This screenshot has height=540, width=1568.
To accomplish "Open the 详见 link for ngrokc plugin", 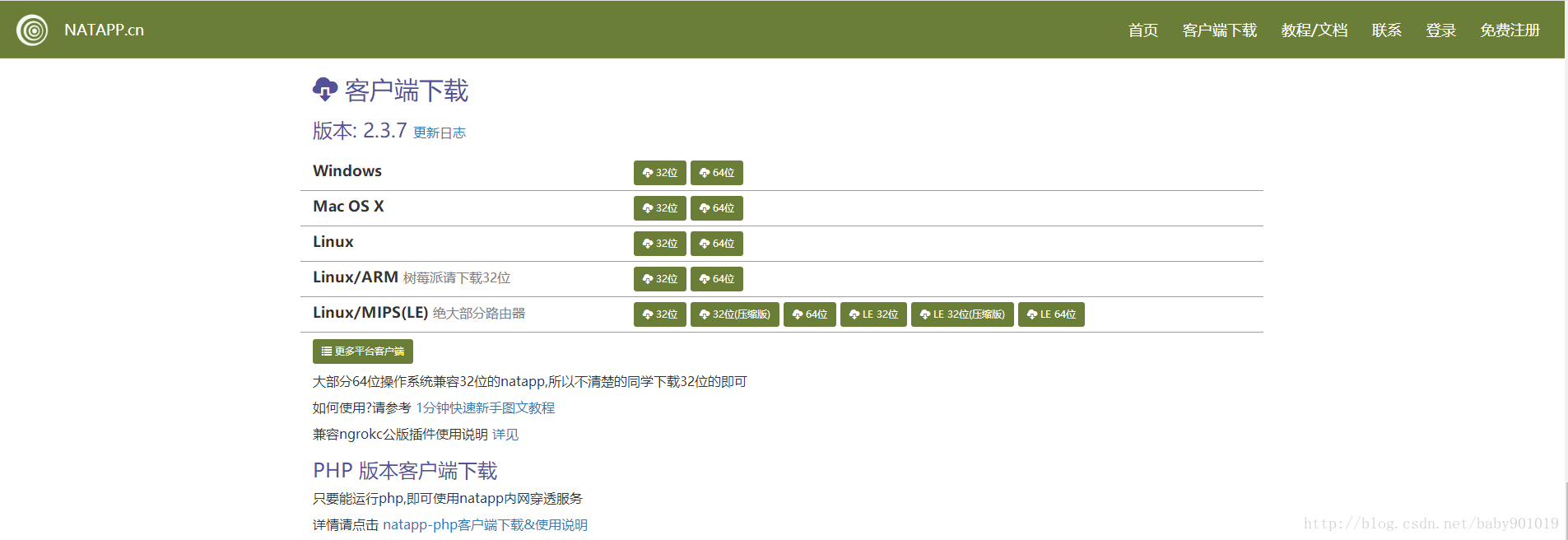I will pyautogui.click(x=505, y=434).
